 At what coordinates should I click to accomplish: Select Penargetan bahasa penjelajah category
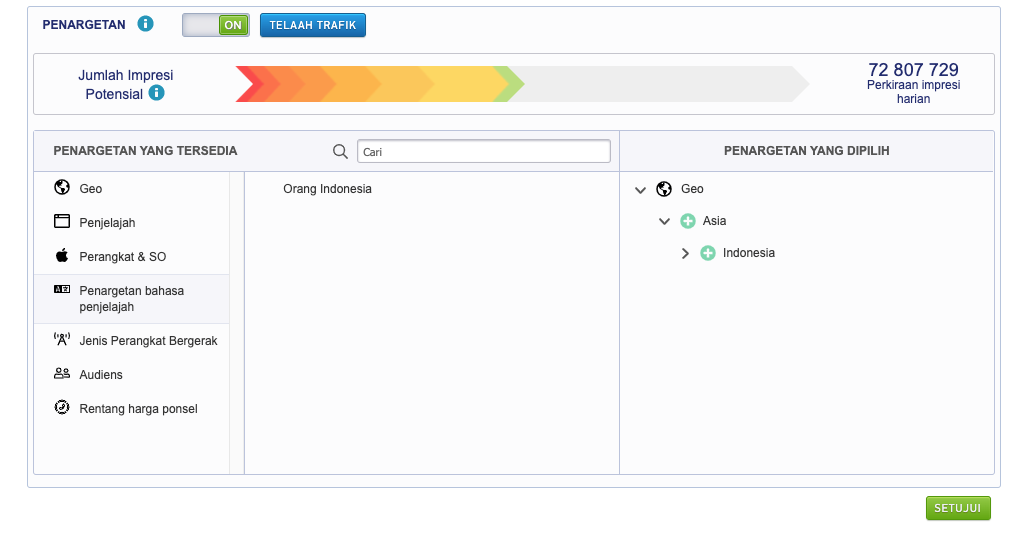pyautogui.click(x=131, y=298)
